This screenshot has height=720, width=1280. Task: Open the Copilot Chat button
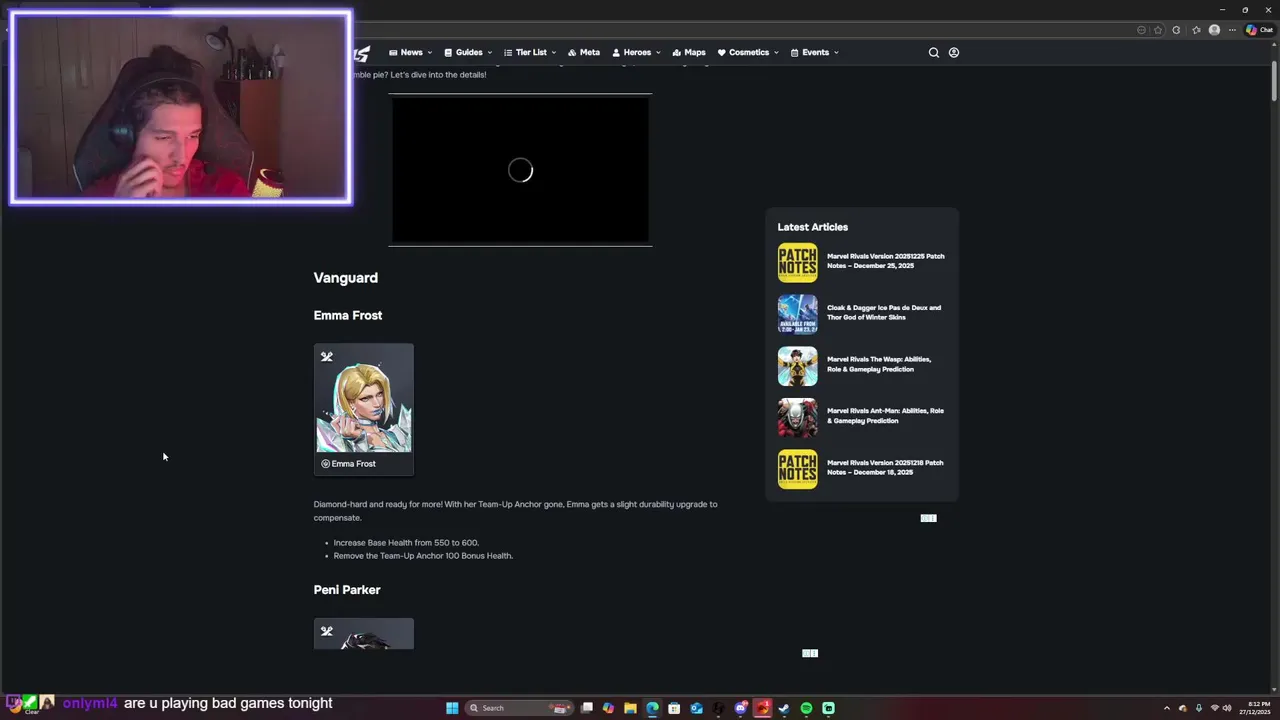(x=1259, y=30)
